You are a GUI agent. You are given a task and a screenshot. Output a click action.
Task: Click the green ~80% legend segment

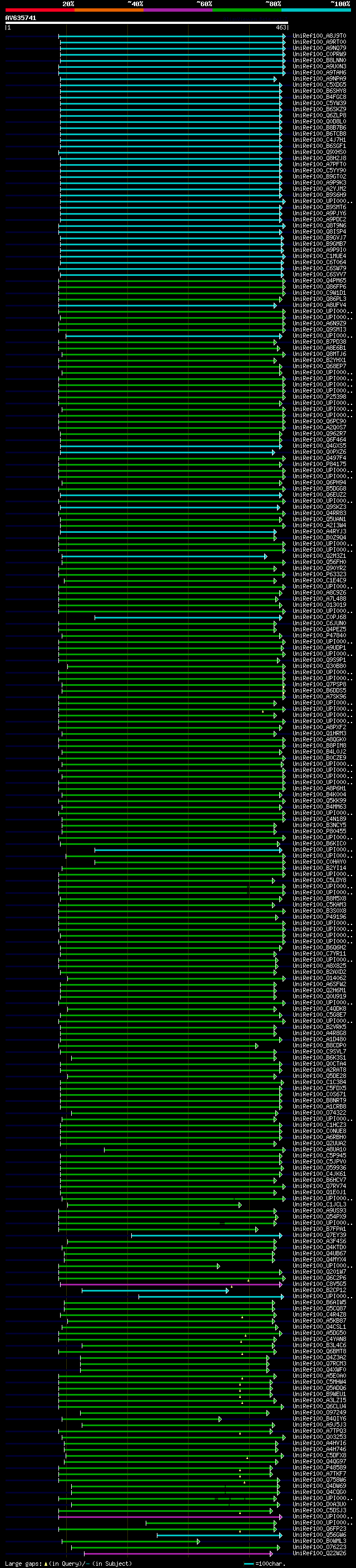(247, 10)
